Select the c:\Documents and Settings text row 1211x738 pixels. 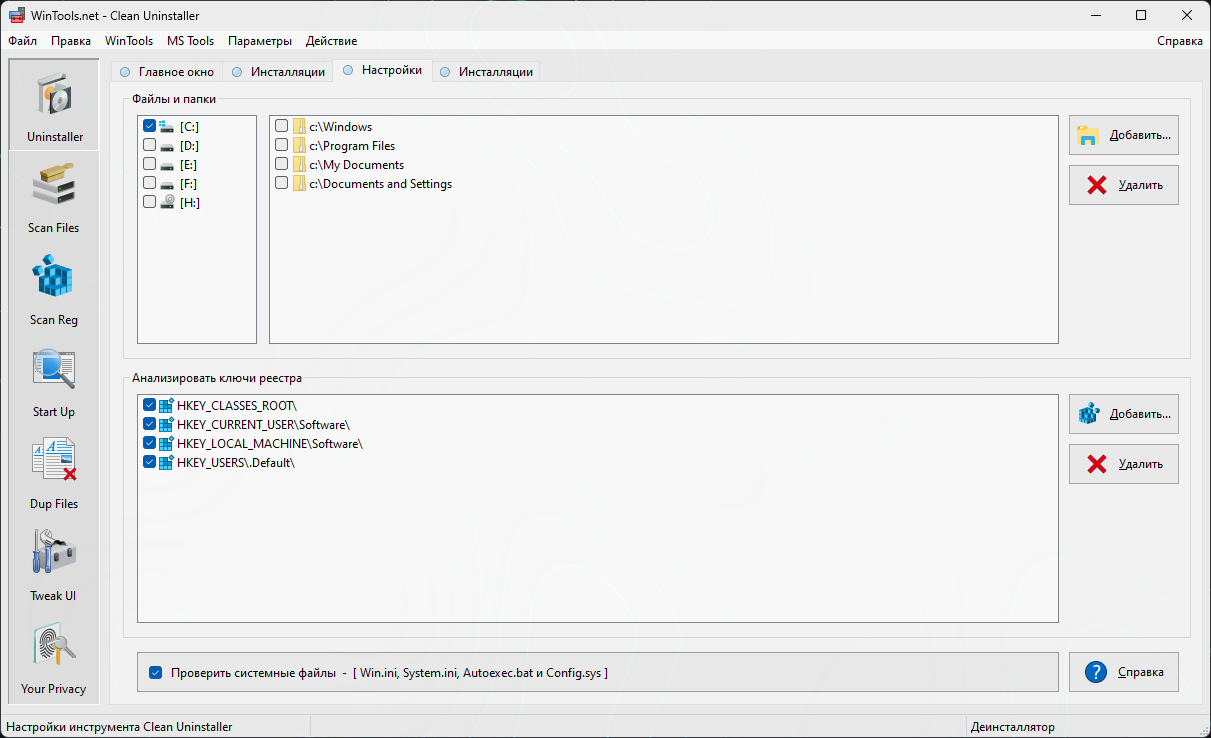[380, 184]
